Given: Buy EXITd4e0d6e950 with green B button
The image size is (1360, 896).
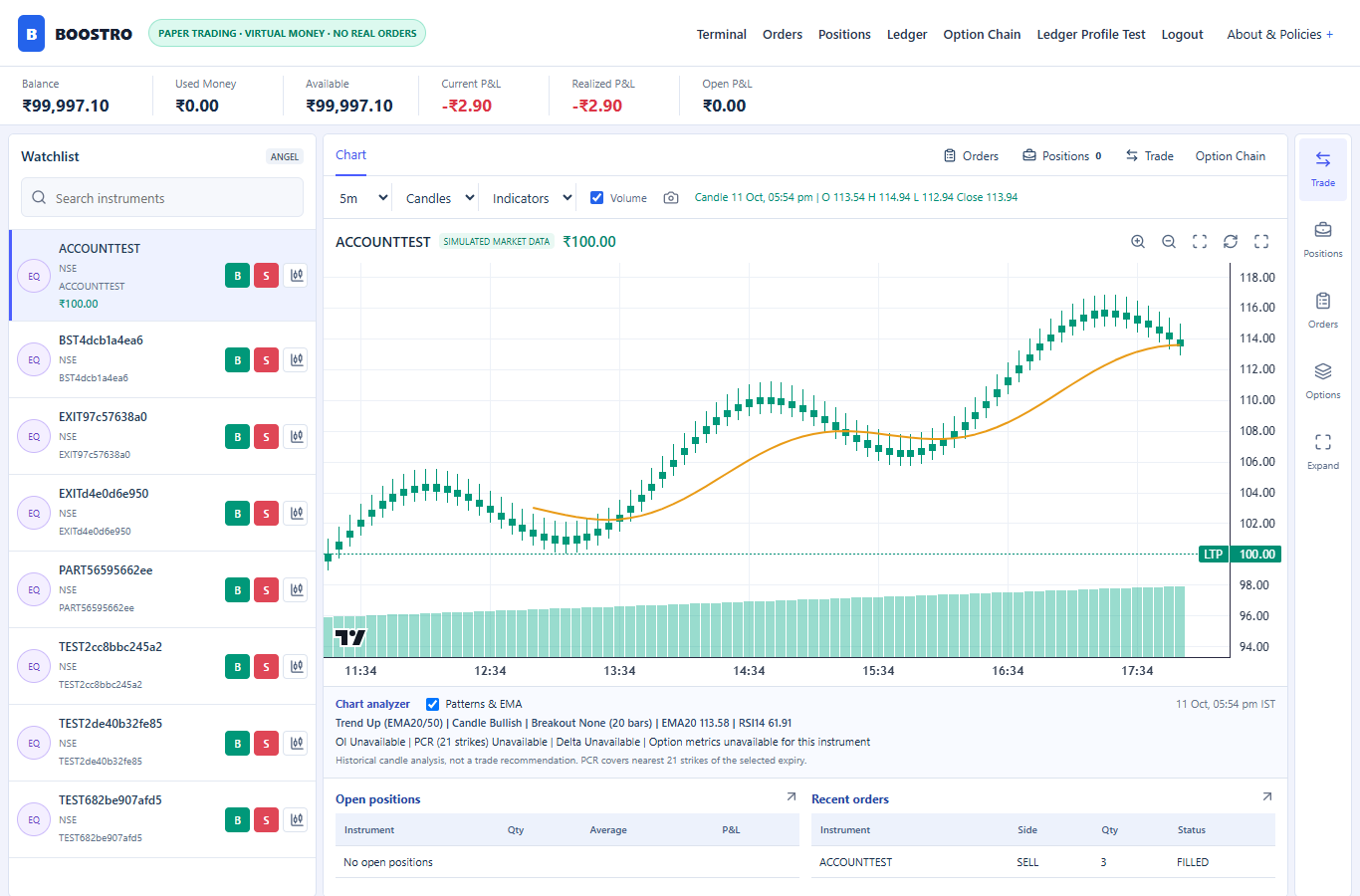Looking at the screenshot, I should click(237, 513).
